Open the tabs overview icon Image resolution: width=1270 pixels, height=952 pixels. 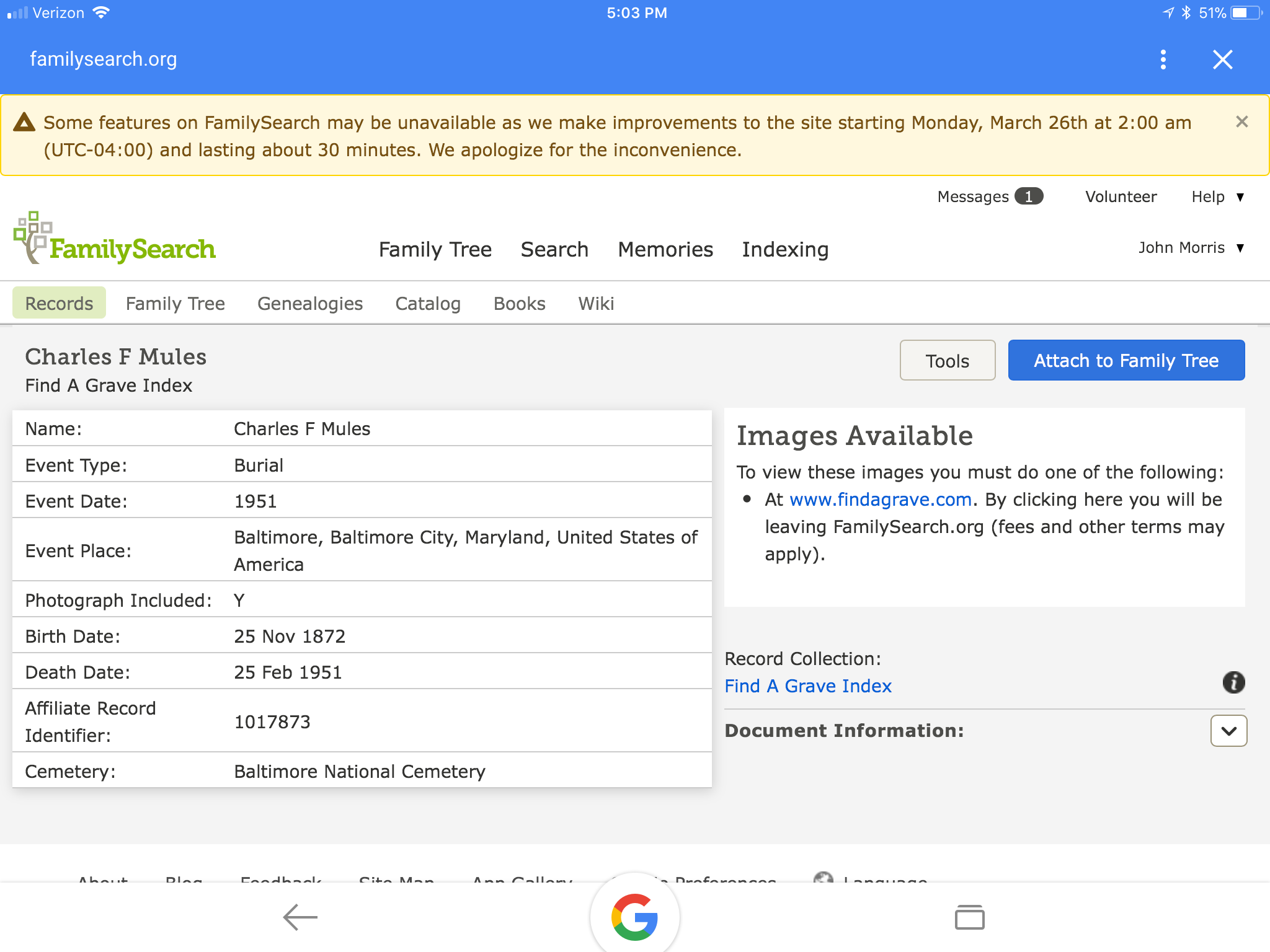[x=969, y=917]
